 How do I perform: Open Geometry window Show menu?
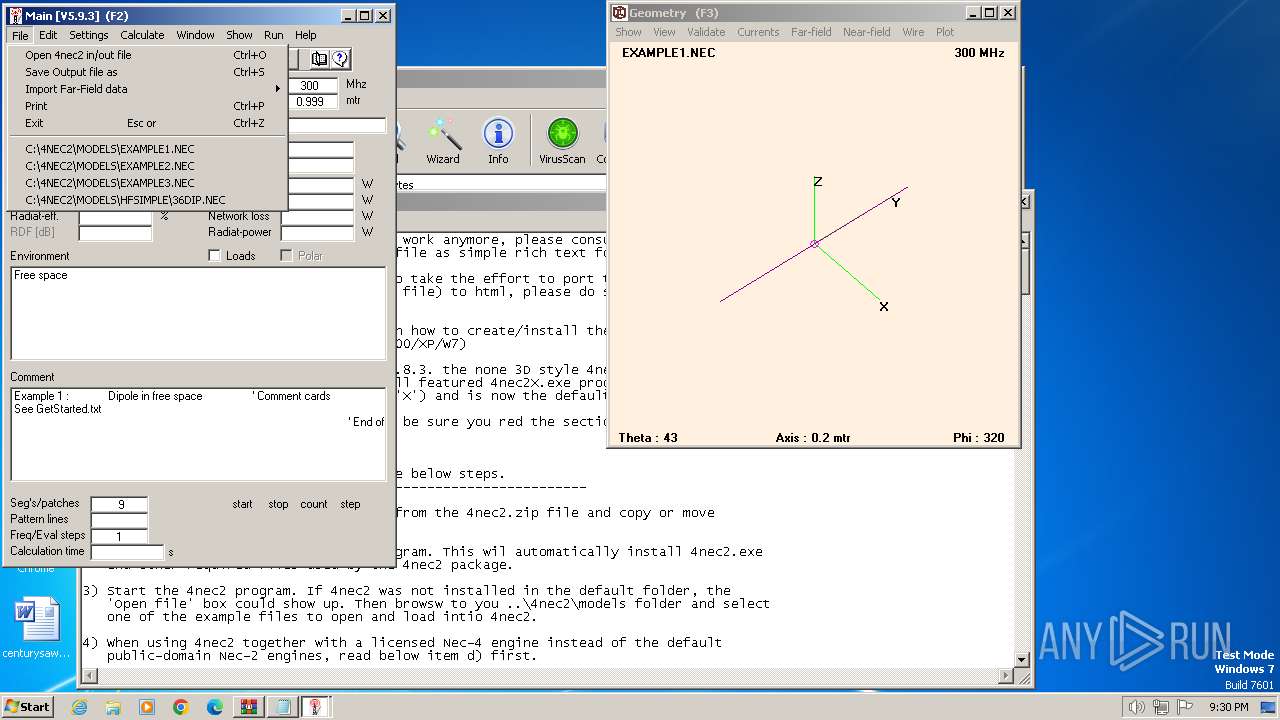click(628, 32)
